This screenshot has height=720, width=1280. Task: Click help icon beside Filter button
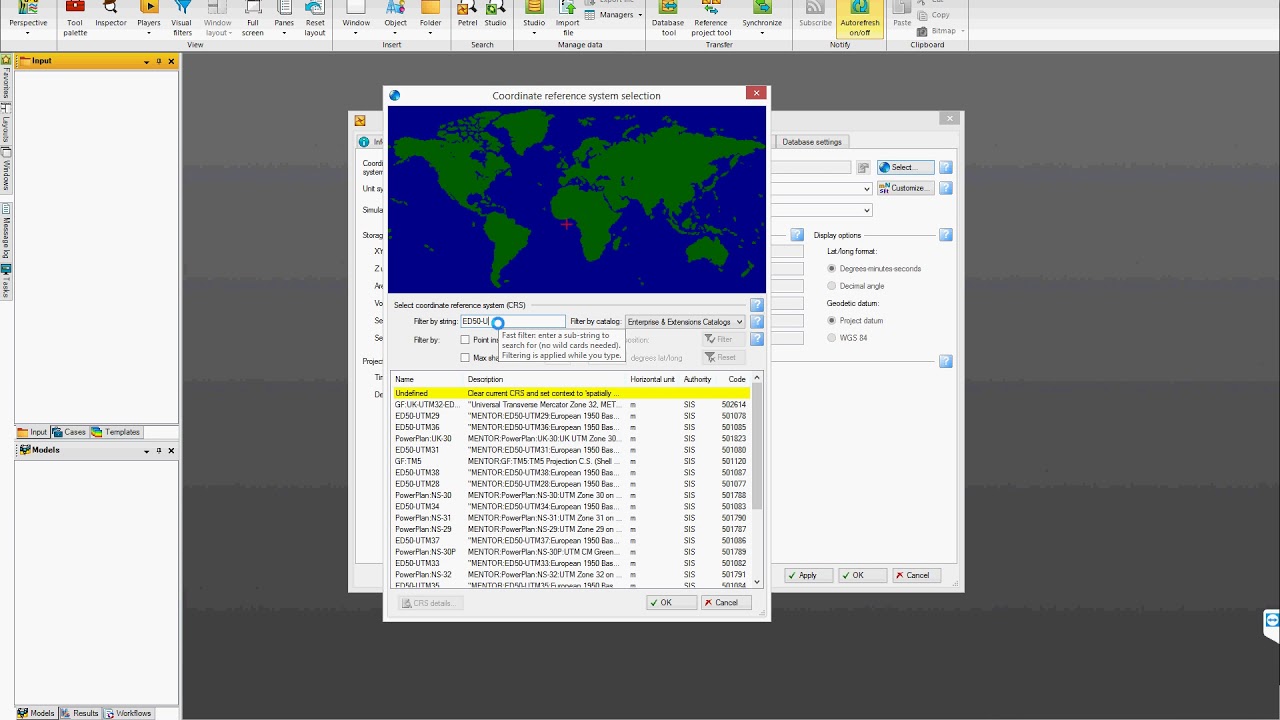coord(757,339)
